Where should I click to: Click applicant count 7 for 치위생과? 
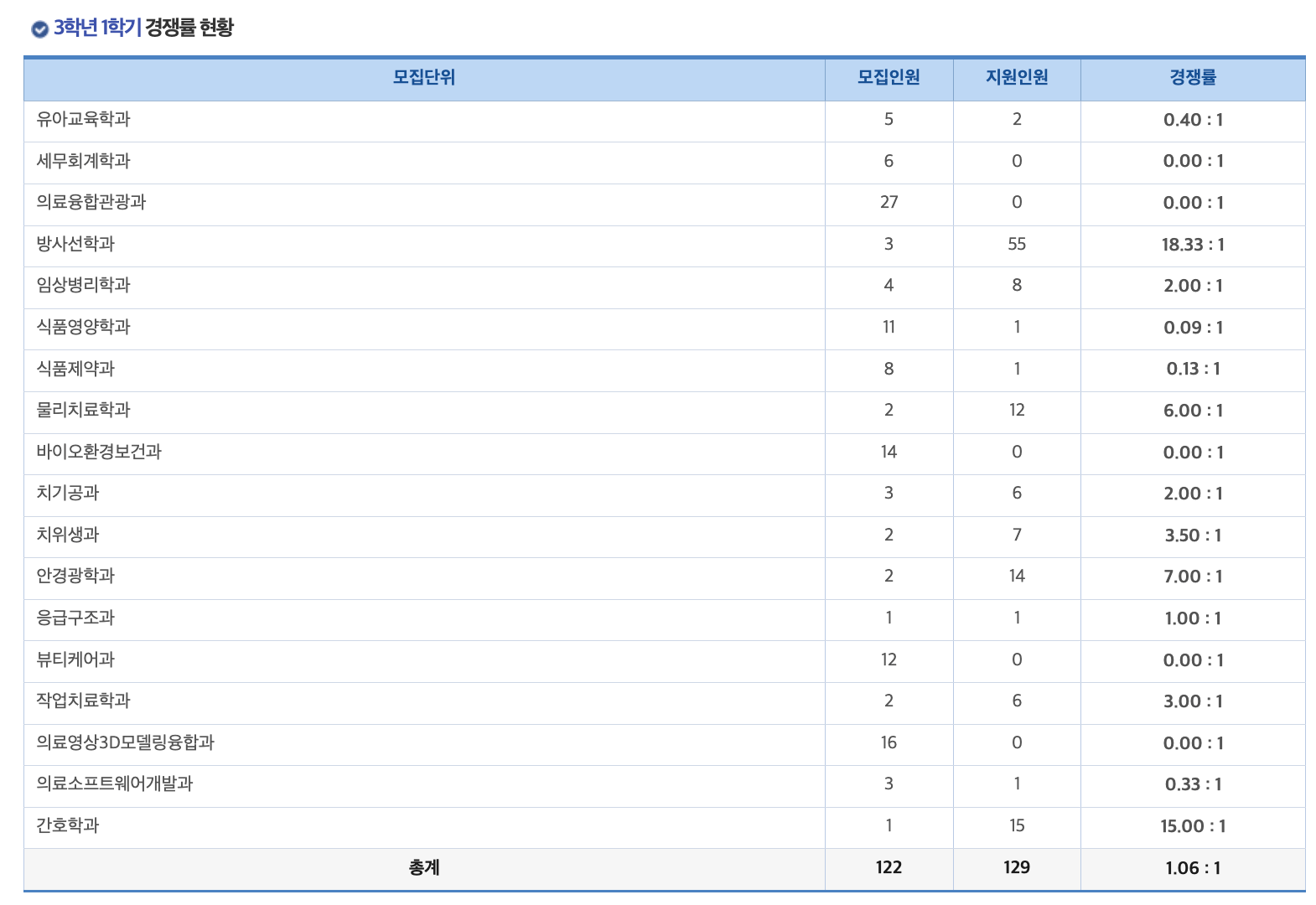tap(1017, 535)
